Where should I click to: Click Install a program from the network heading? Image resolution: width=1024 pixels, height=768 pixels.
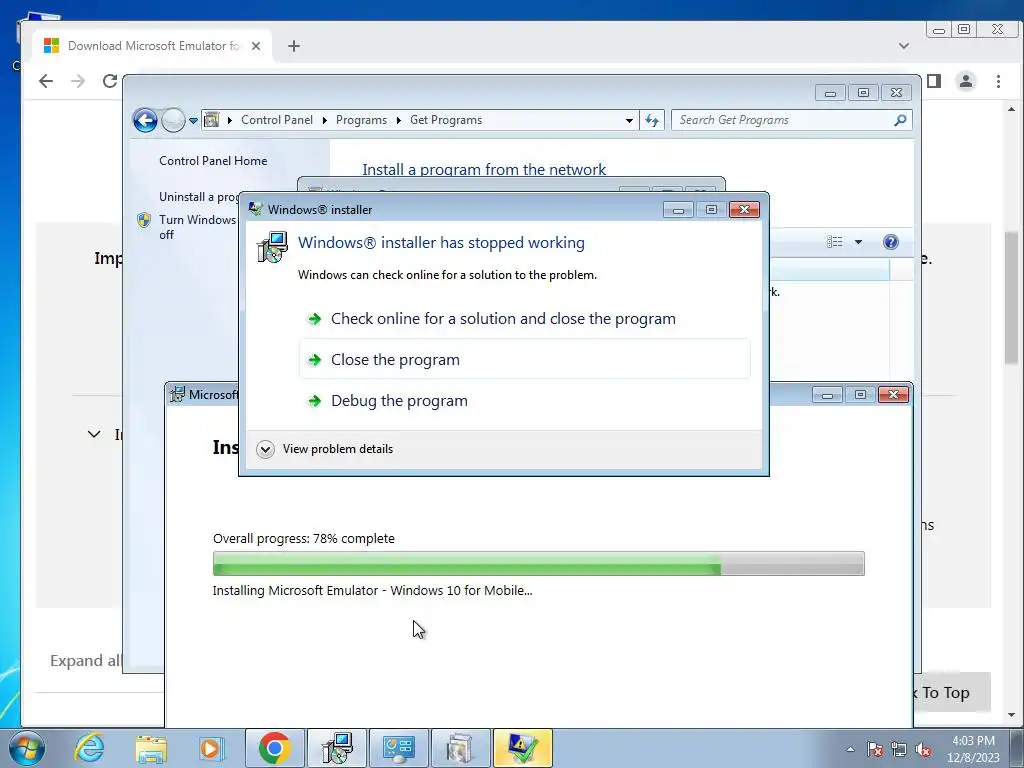tap(484, 169)
